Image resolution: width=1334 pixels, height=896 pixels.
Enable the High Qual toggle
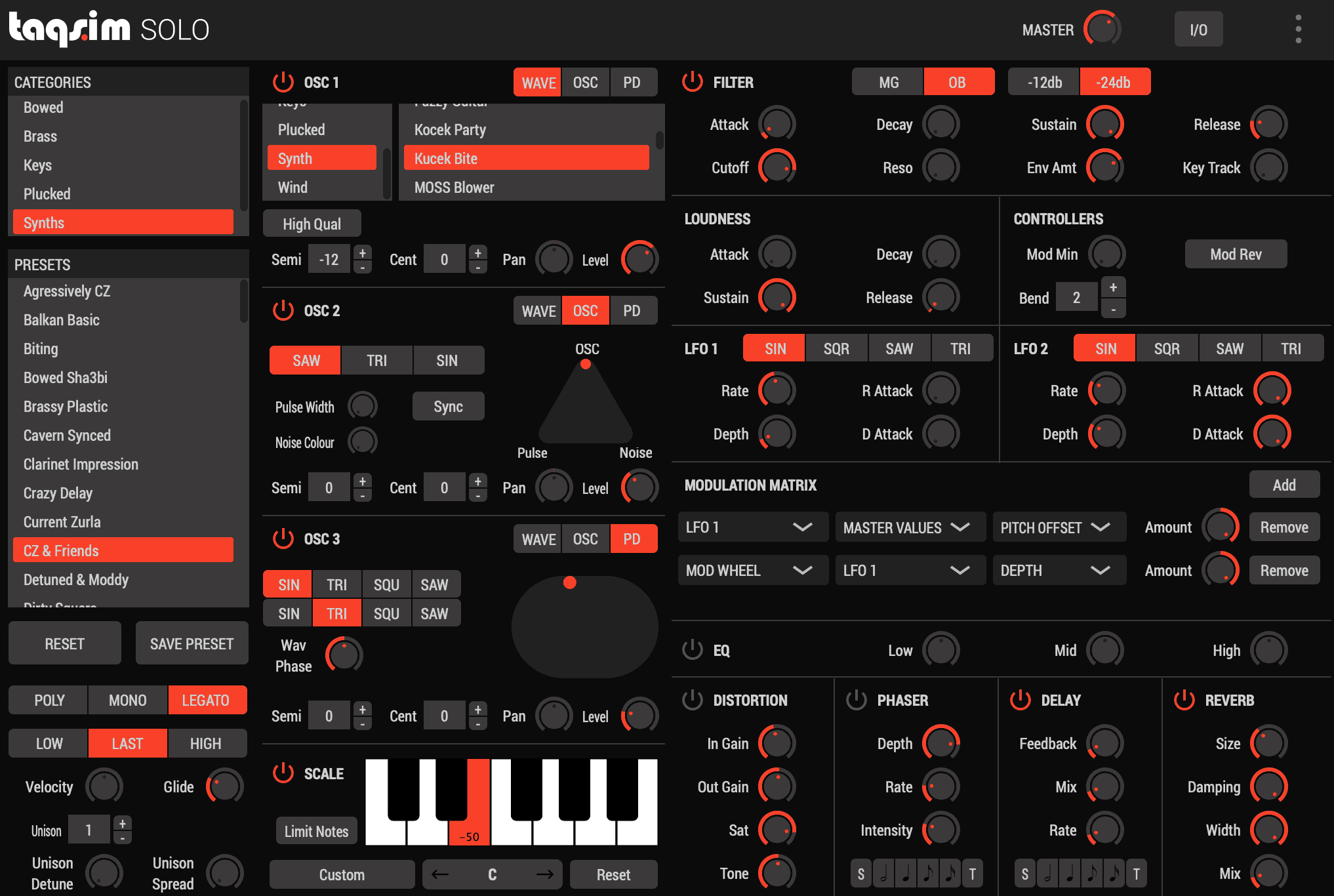tap(312, 224)
